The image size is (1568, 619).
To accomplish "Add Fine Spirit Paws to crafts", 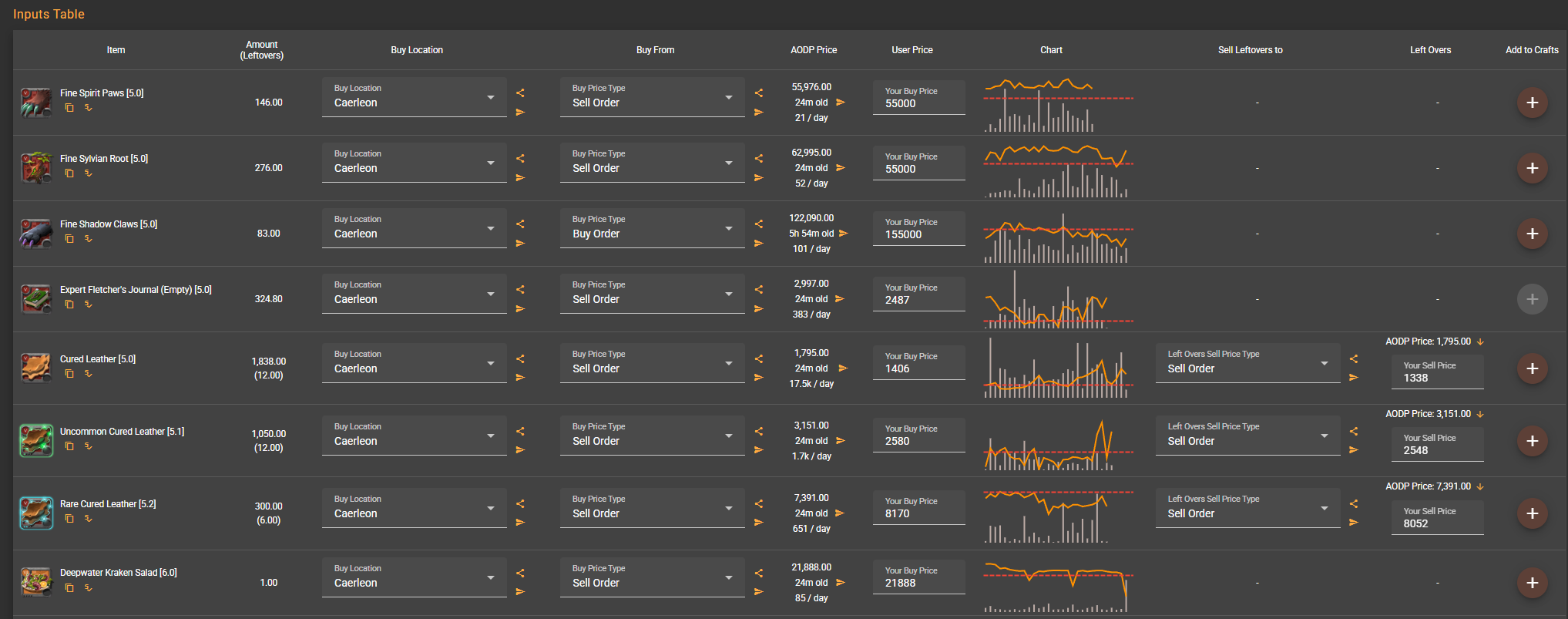I will point(1532,103).
